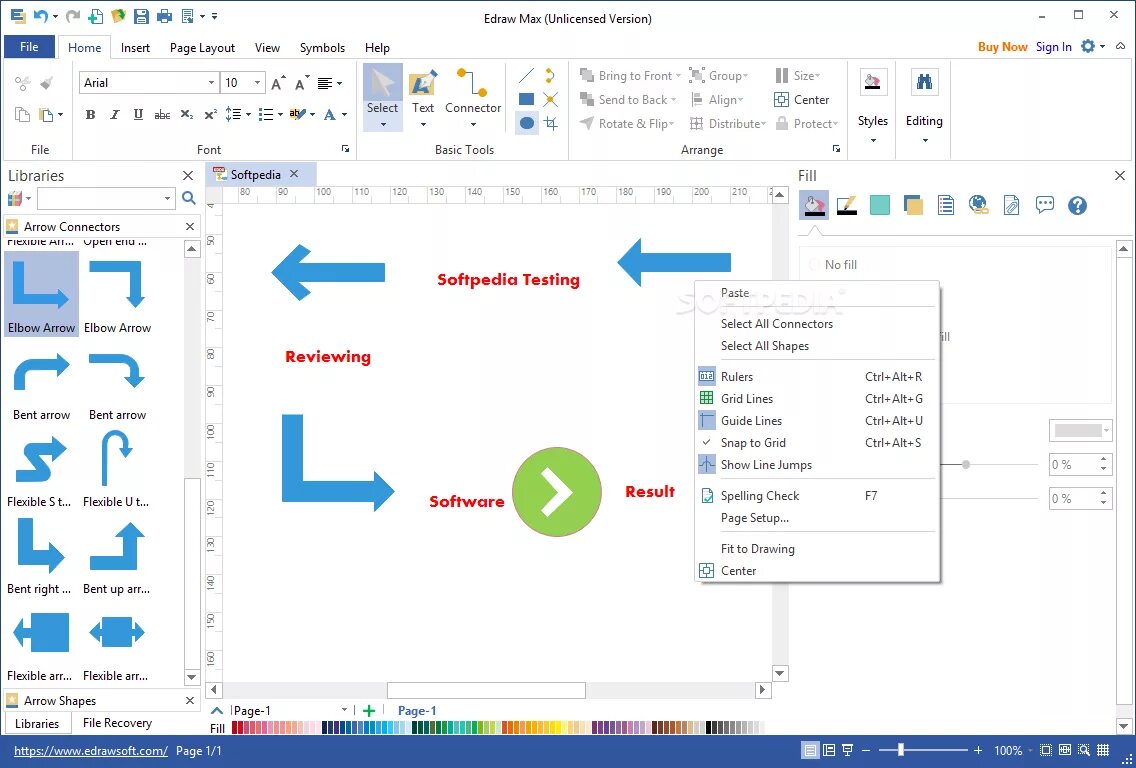This screenshot has width=1136, height=768.
Task: Open the Fill paint bucket tab
Action: click(814, 205)
